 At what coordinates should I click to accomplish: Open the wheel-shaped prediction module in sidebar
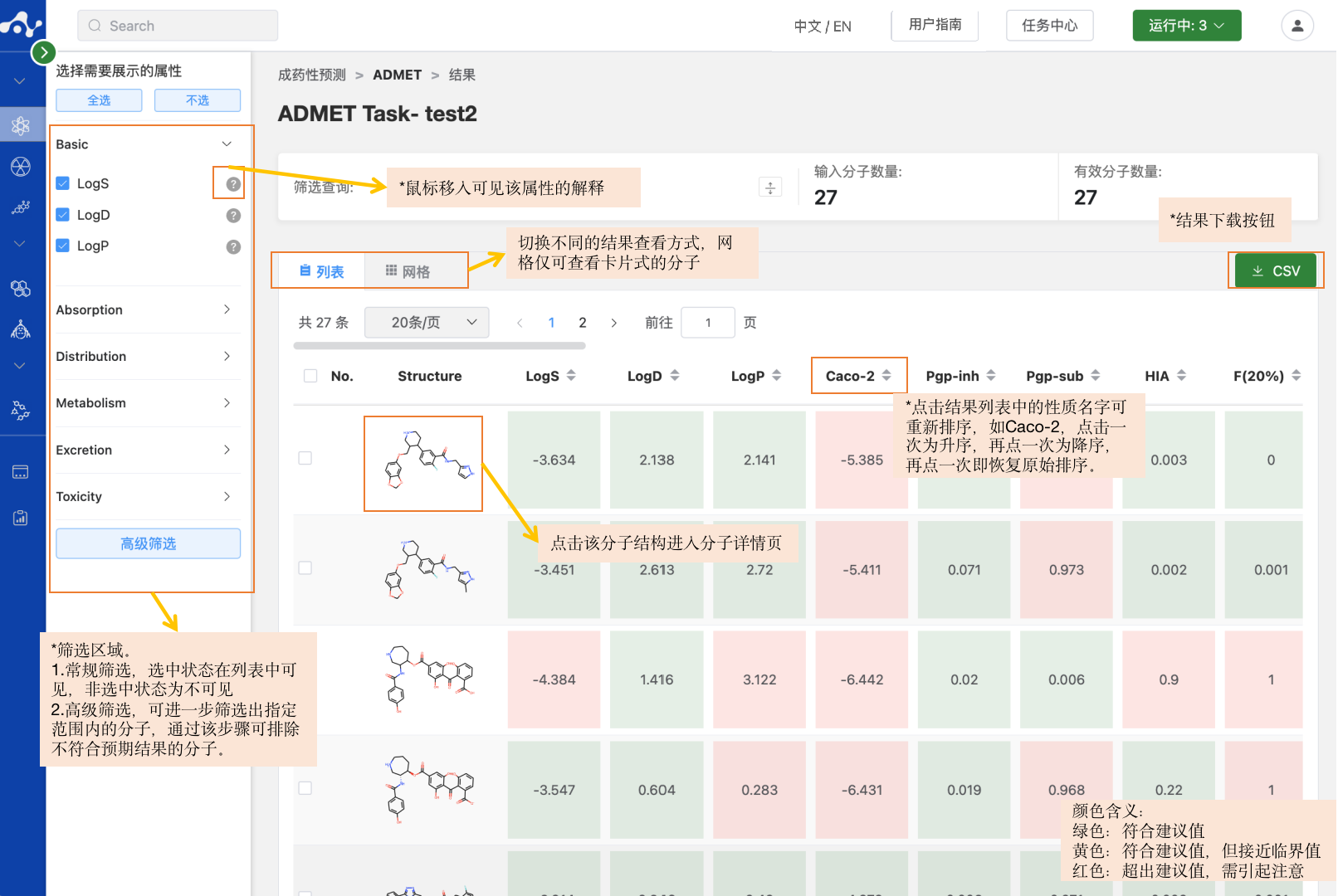(21, 165)
